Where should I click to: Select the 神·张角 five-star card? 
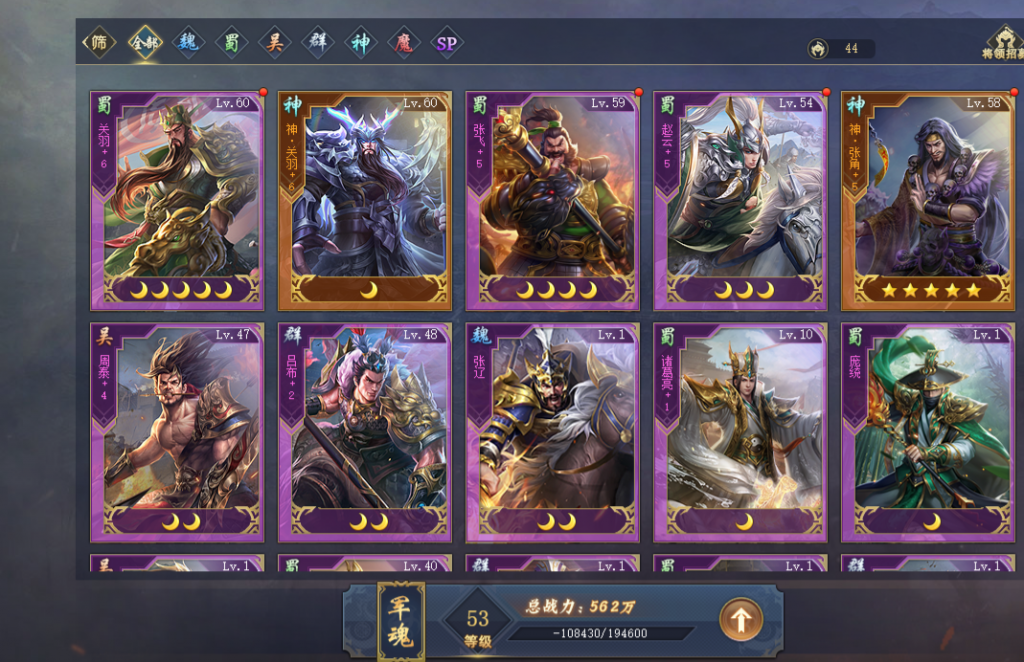pos(928,200)
